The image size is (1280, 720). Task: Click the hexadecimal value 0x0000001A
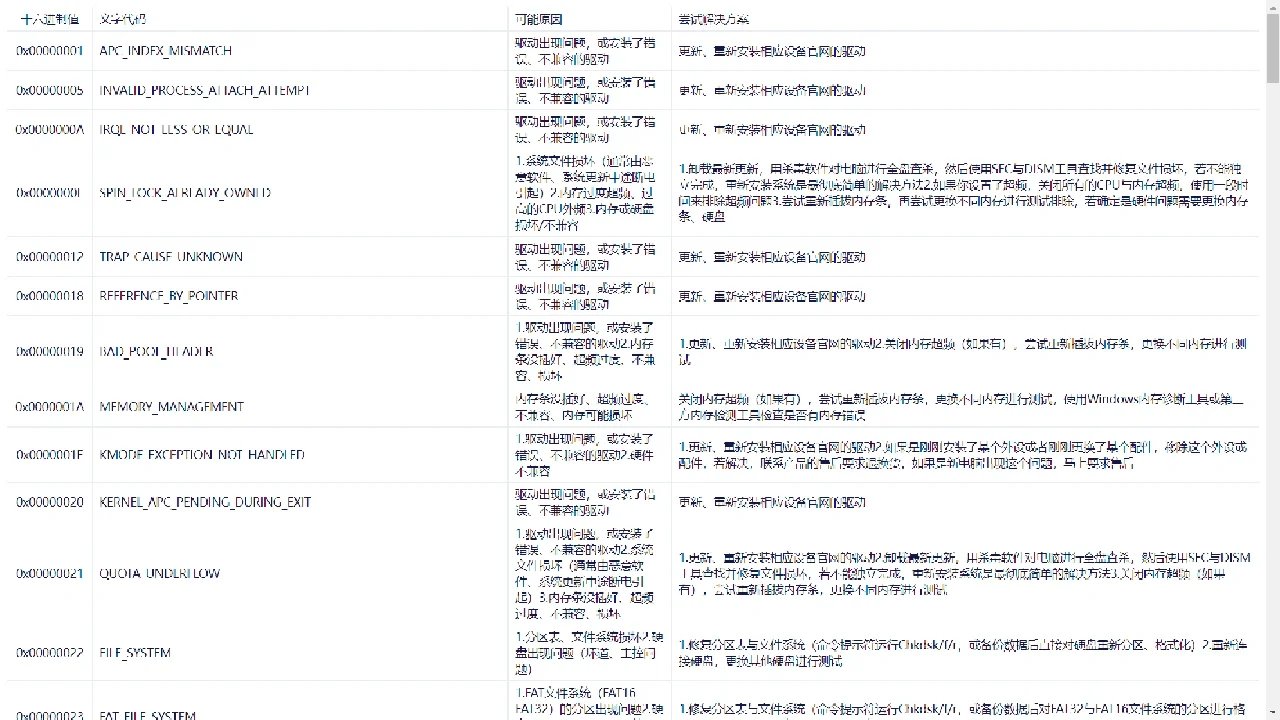tap(48, 406)
